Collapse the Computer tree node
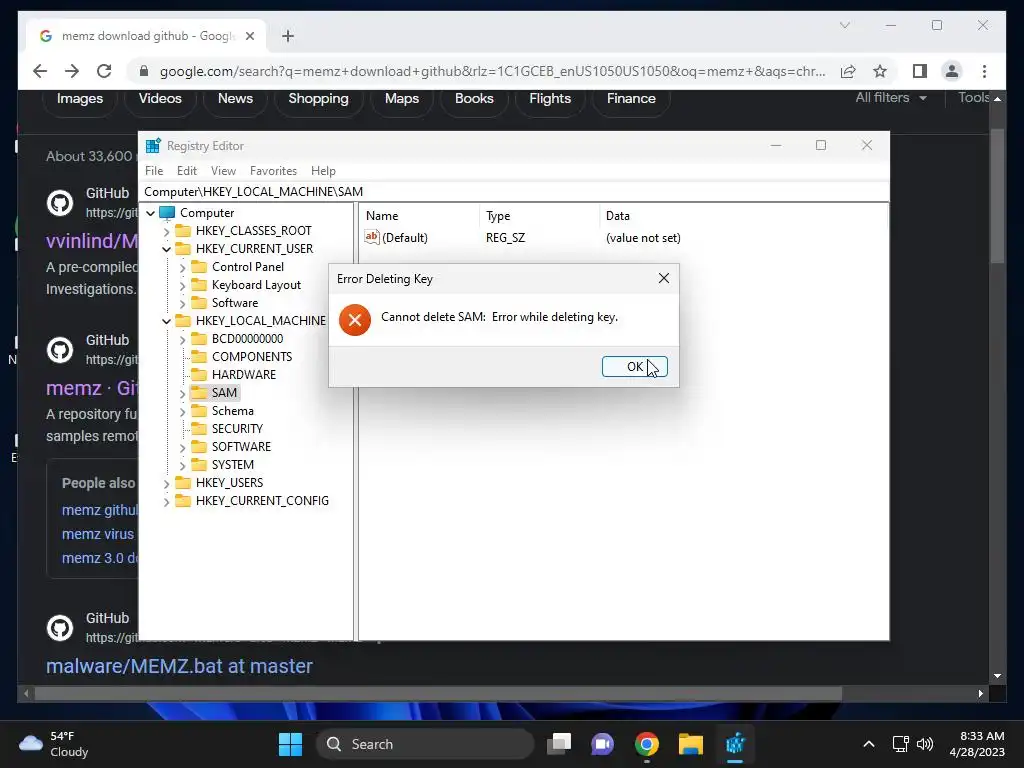This screenshot has height=768, width=1024. pos(151,213)
